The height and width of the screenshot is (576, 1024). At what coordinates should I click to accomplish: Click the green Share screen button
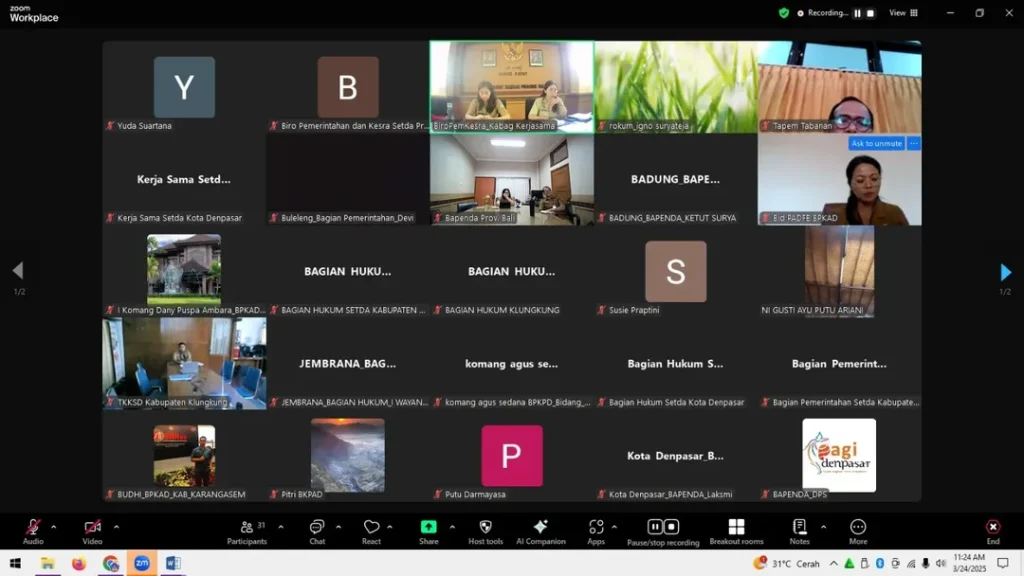point(428,531)
